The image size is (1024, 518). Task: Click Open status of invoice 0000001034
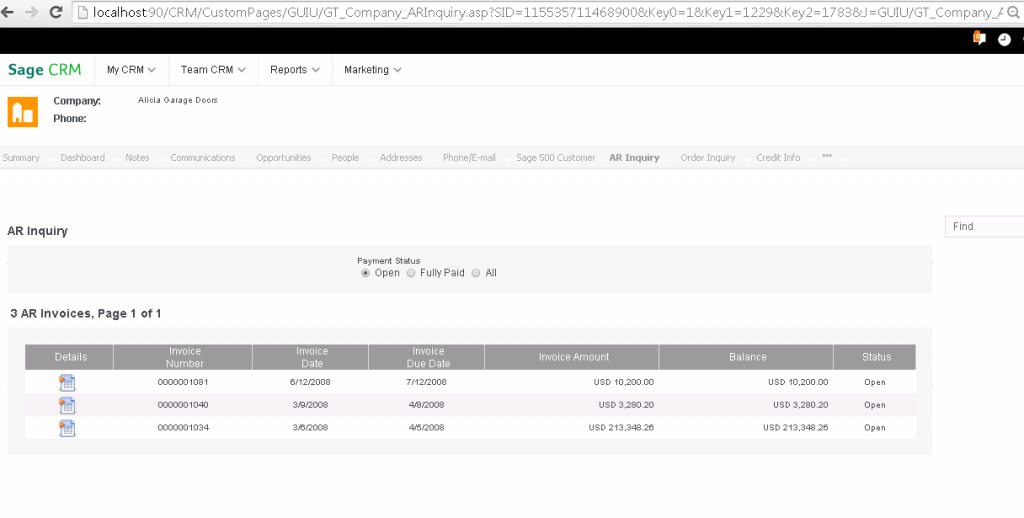874,428
